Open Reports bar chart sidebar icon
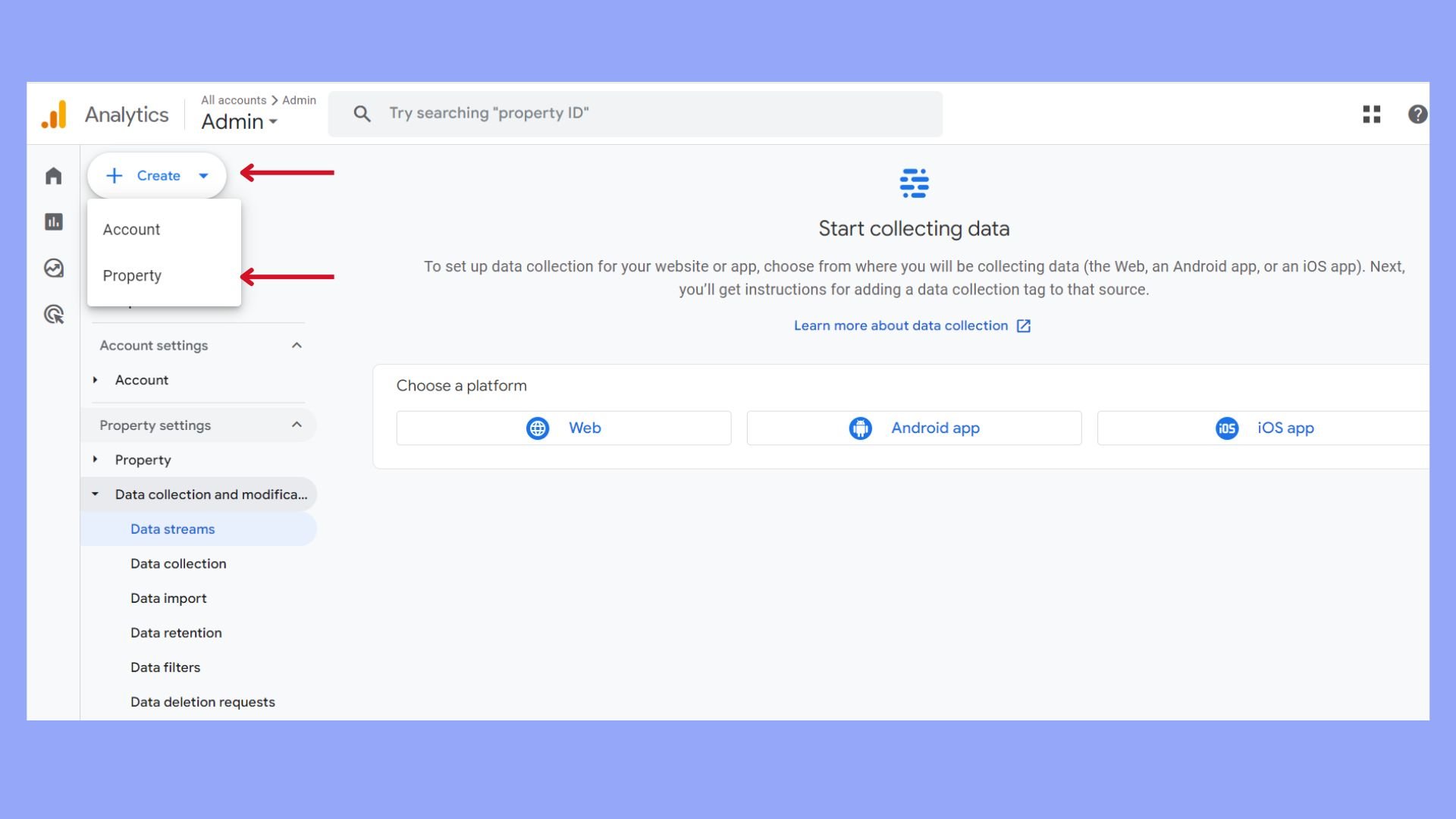Image resolution: width=1456 pixels, height=819 pixels. click(53, 222)
